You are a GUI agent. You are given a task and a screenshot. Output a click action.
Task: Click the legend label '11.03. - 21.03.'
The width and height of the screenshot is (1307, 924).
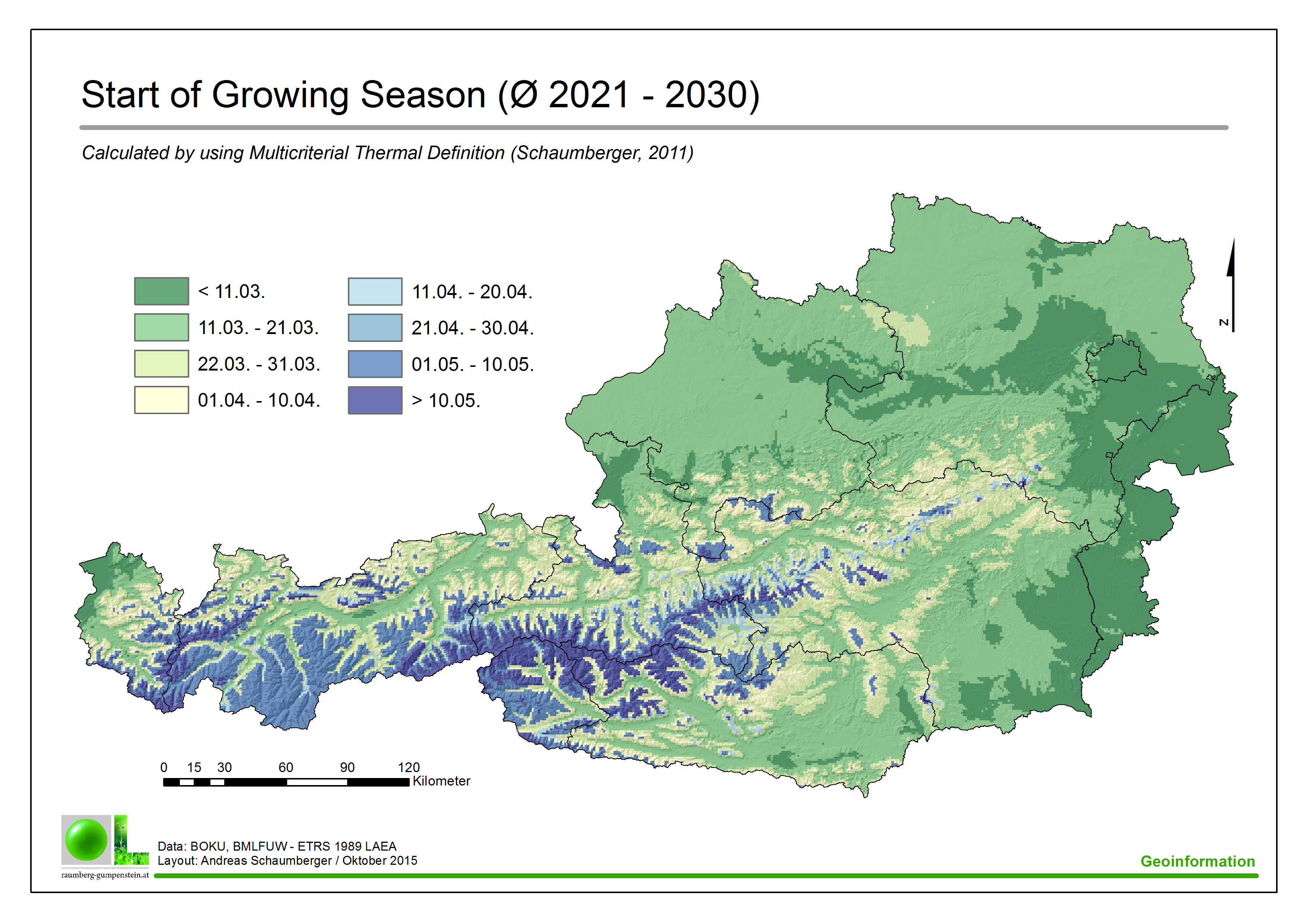[x=258, y=328]
